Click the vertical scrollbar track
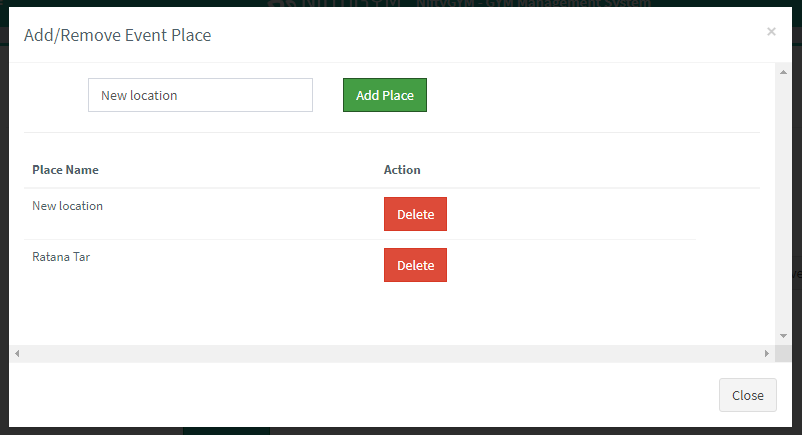802x435 pixels. (784, 200)
